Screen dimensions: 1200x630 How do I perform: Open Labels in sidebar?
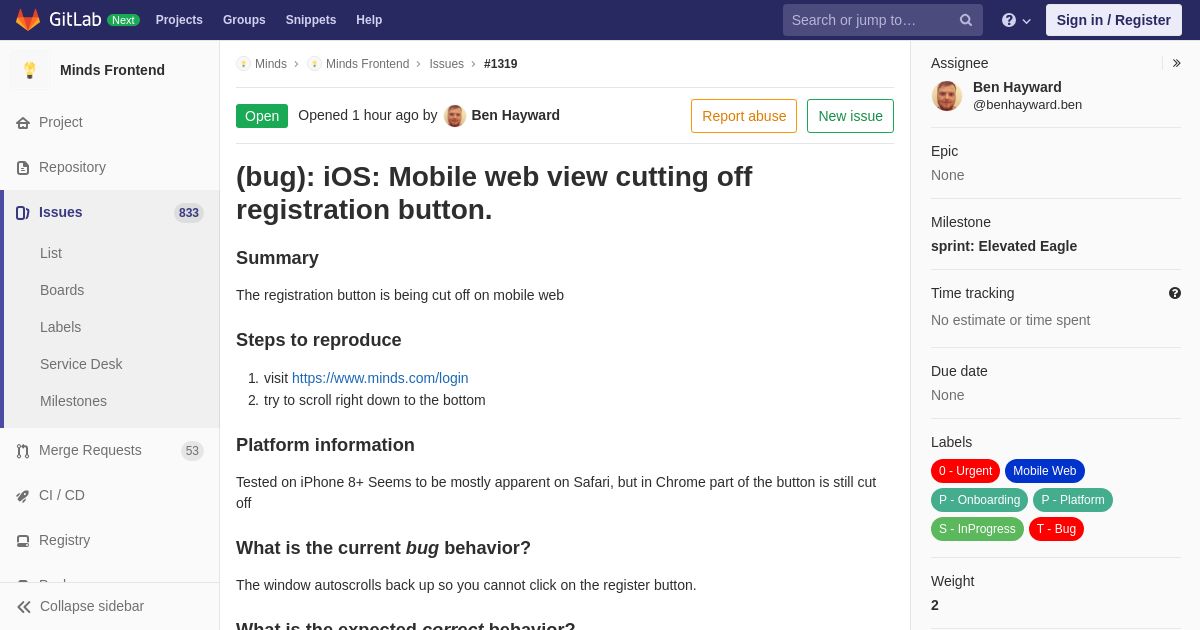coord(60,327)
